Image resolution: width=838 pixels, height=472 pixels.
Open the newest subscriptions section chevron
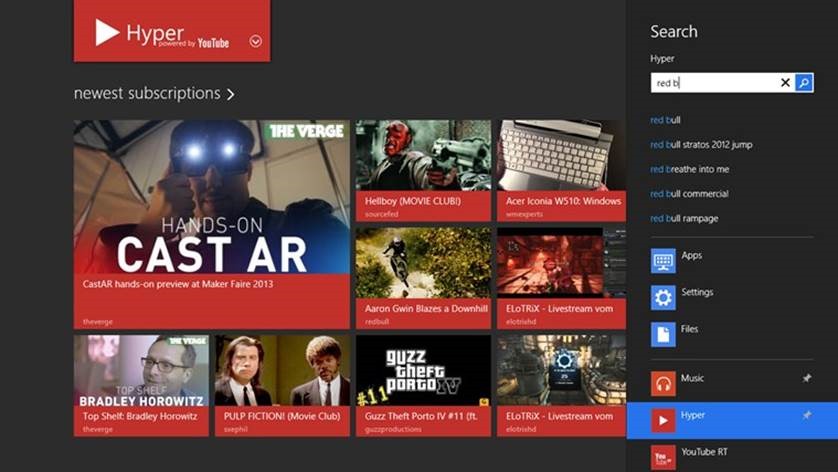(x=231, y=94)
